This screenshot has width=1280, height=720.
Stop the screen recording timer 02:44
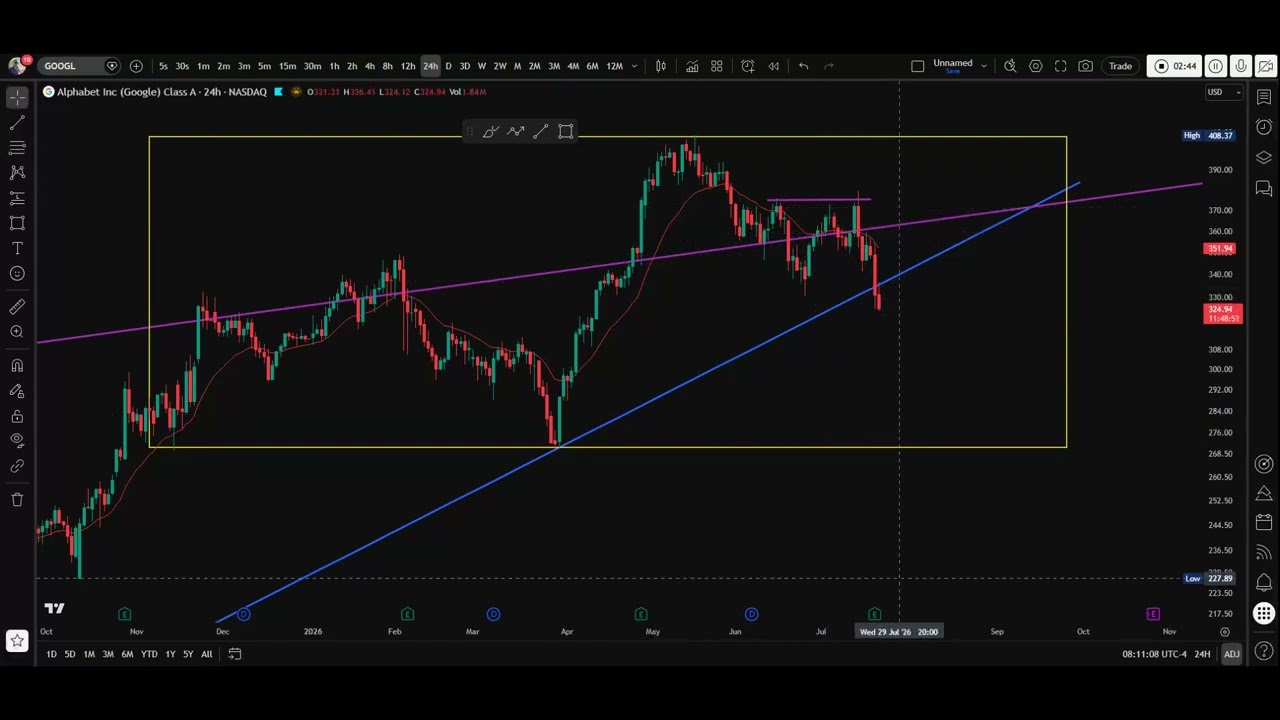tap(1175, 66)
